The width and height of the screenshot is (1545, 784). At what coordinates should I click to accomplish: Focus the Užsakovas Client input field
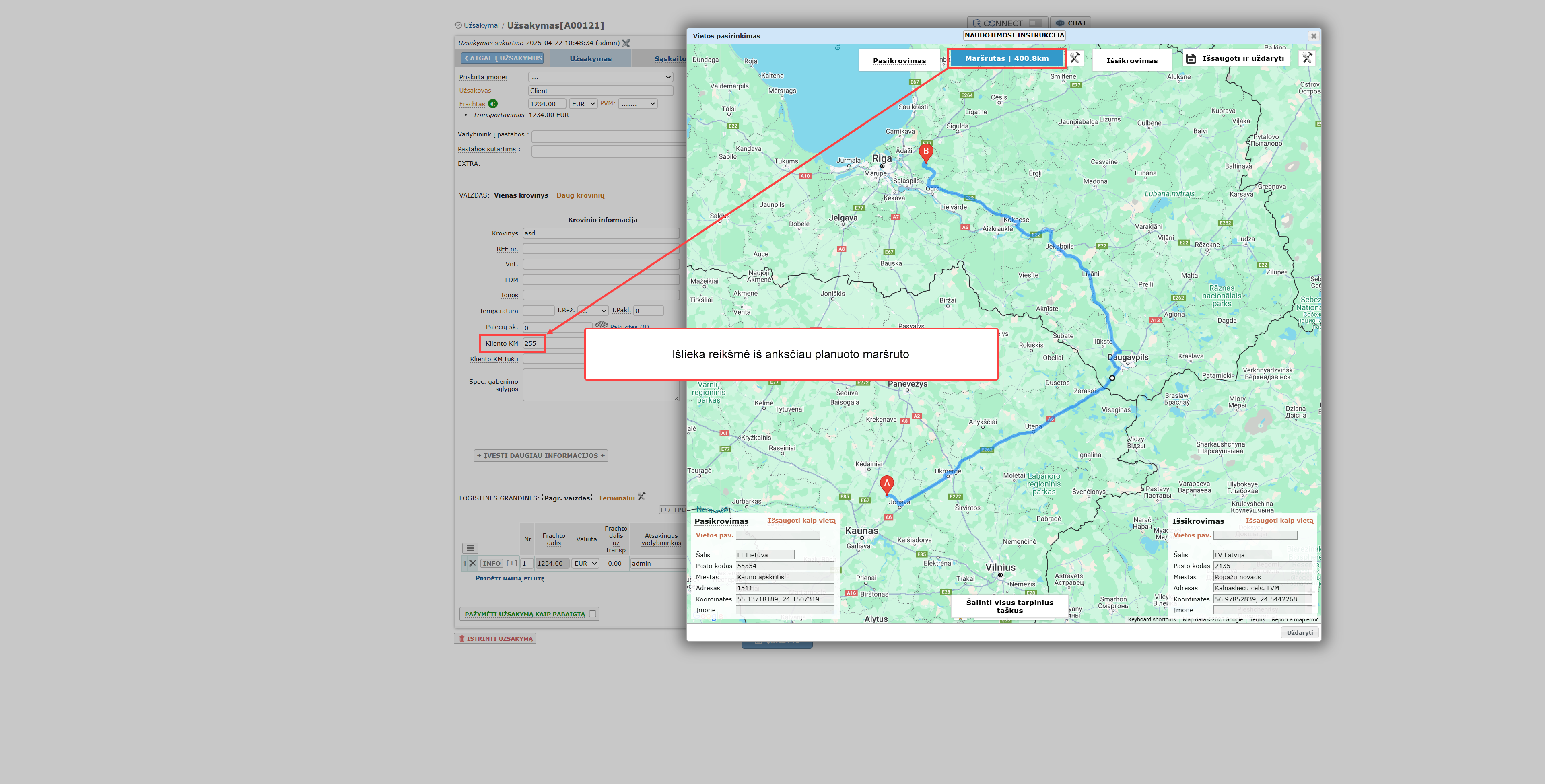[600, 91]
